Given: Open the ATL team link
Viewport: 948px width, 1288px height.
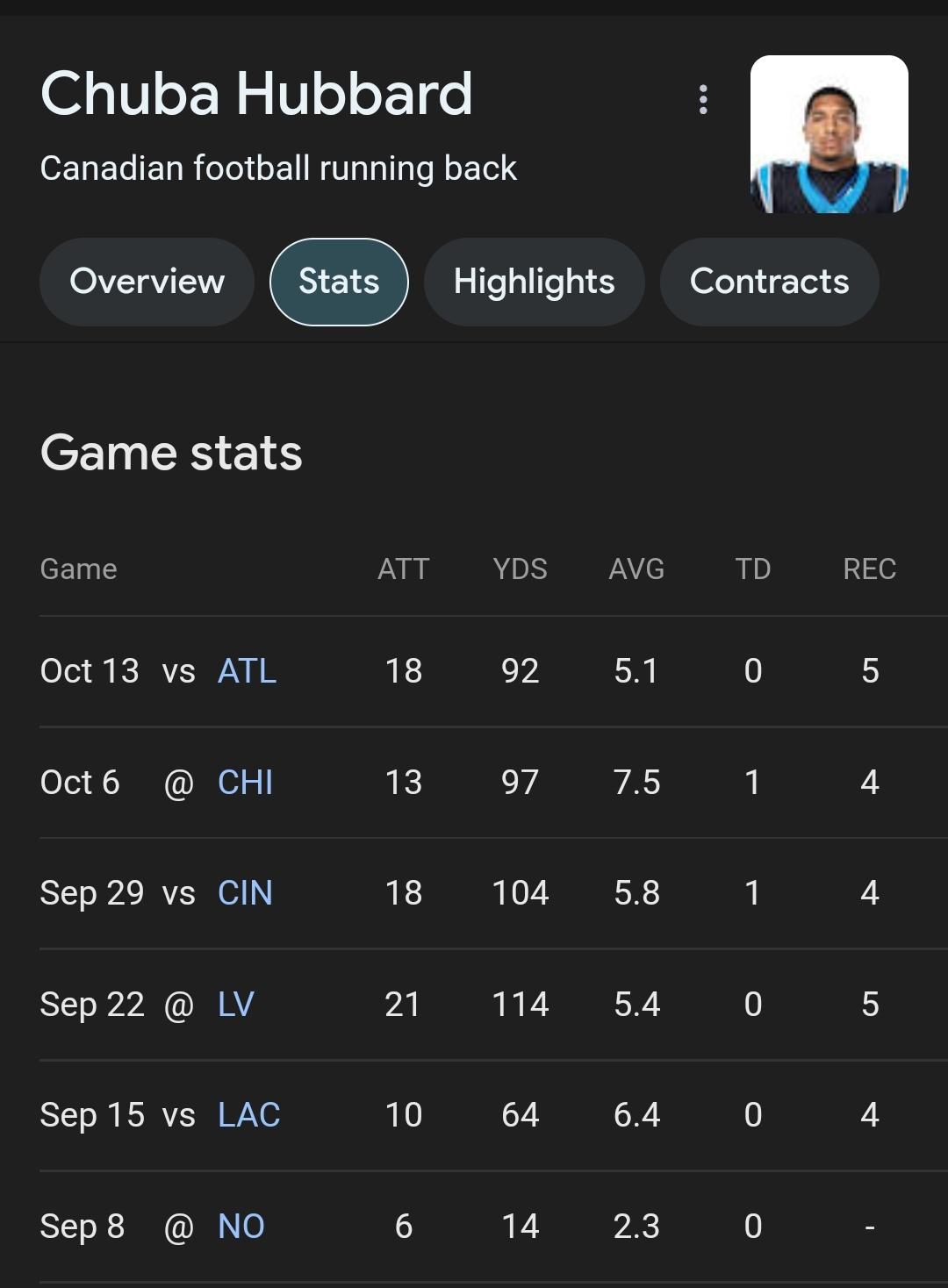Looking at the screenshot, I should (x=247, y=671).
